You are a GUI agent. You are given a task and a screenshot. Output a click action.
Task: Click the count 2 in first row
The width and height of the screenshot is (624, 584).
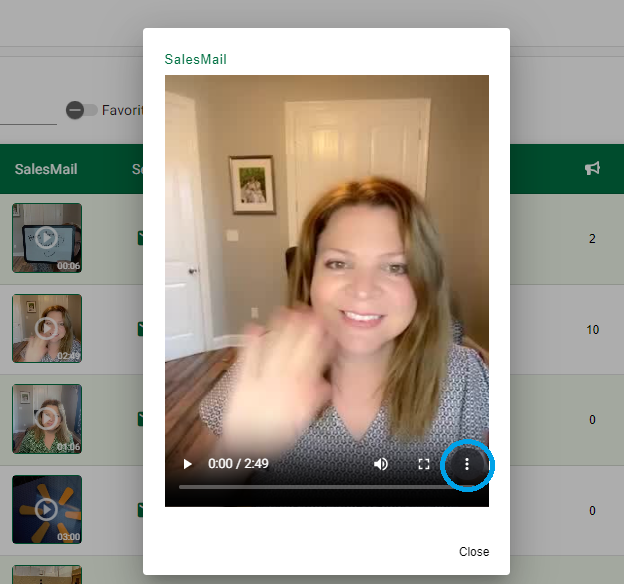coord(592,239)
